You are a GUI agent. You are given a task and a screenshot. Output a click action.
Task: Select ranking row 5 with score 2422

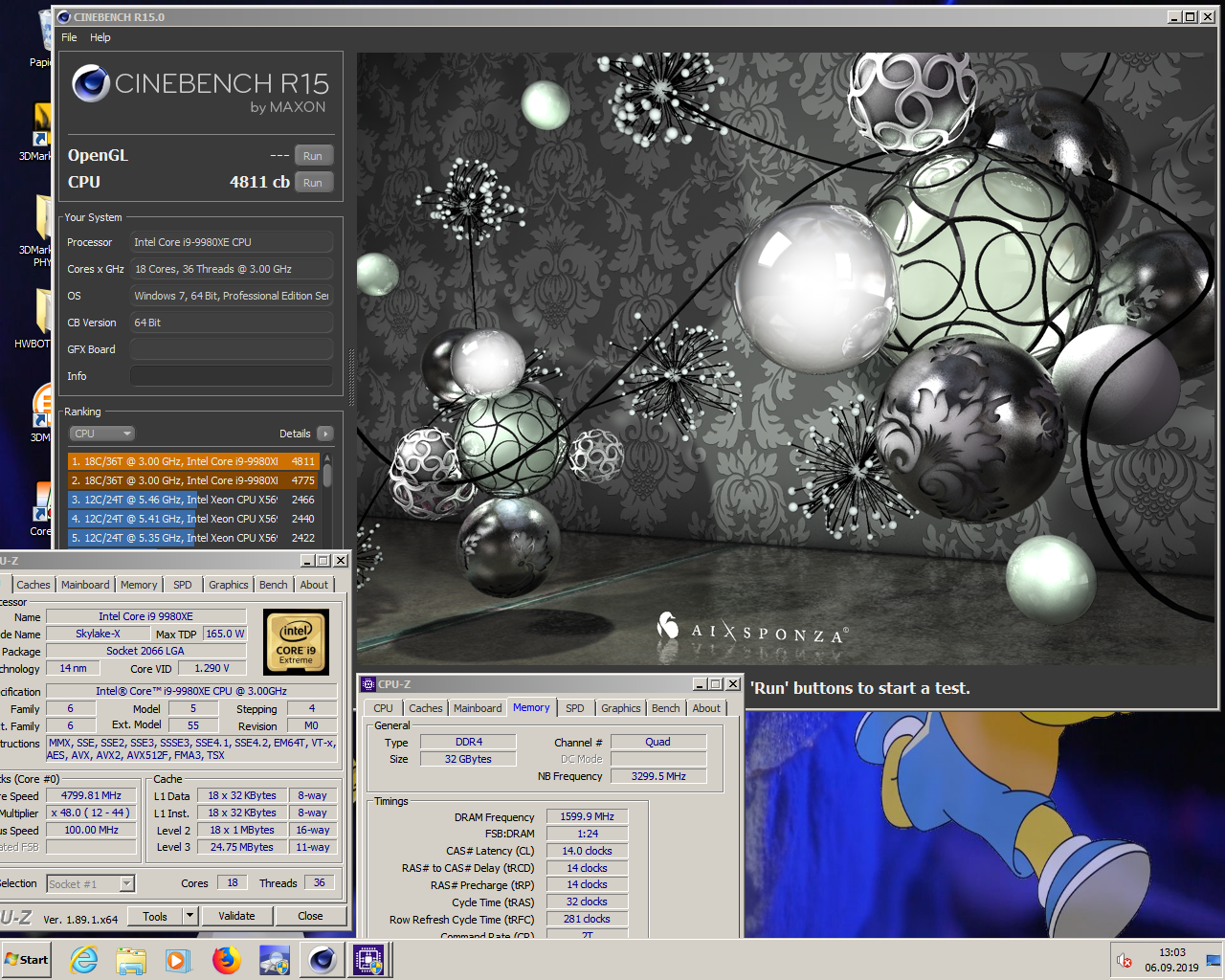coord(193,538)
